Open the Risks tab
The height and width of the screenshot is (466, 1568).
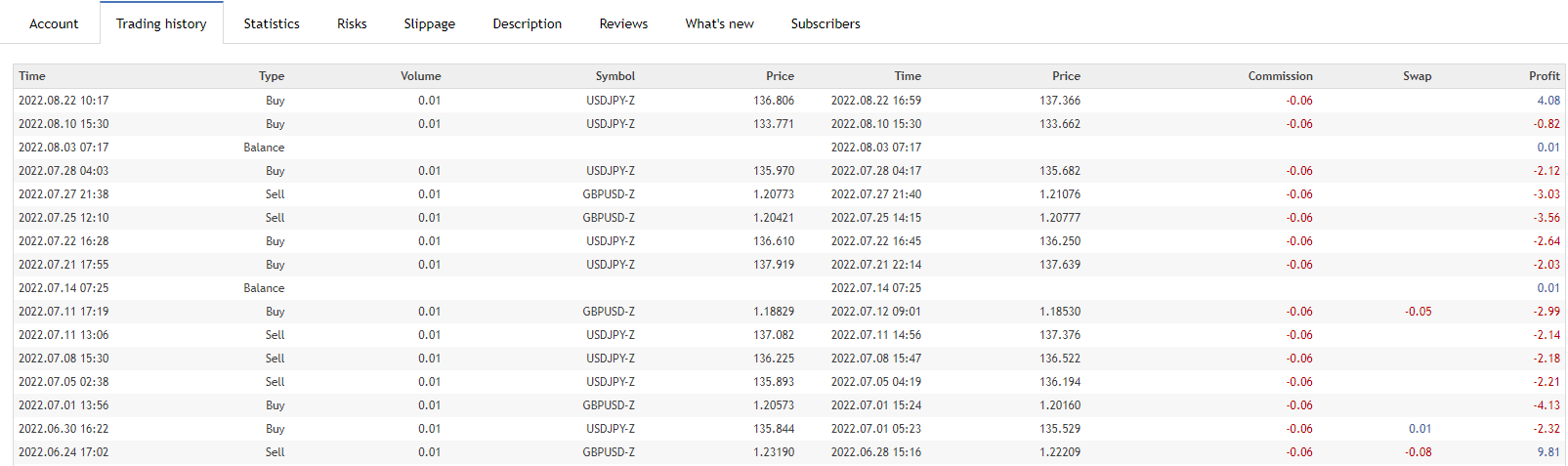coord(352,23)
